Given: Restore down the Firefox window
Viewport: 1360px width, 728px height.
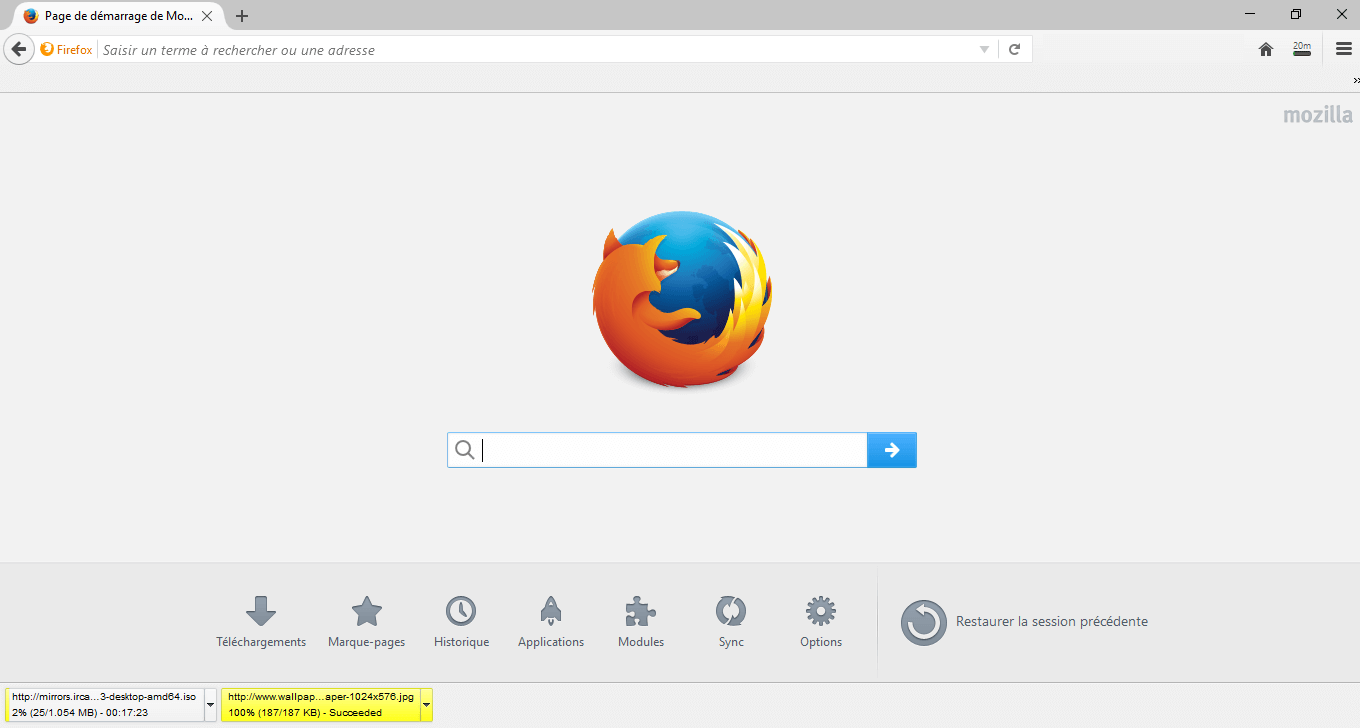Looking at the screenshot, I should coord(1296,14).
